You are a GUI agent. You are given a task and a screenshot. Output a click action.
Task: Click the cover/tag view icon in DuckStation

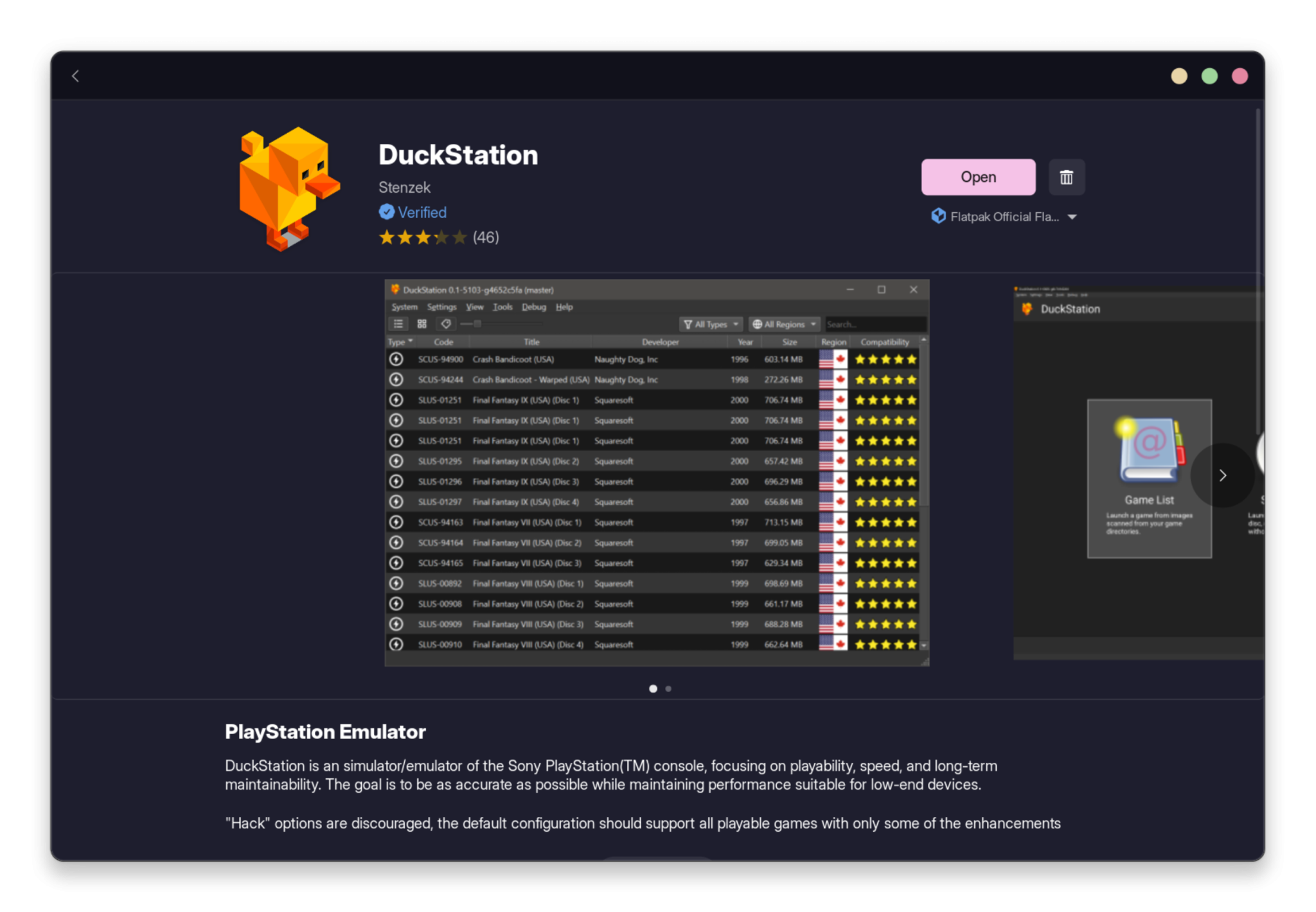[x=446, y=324]
